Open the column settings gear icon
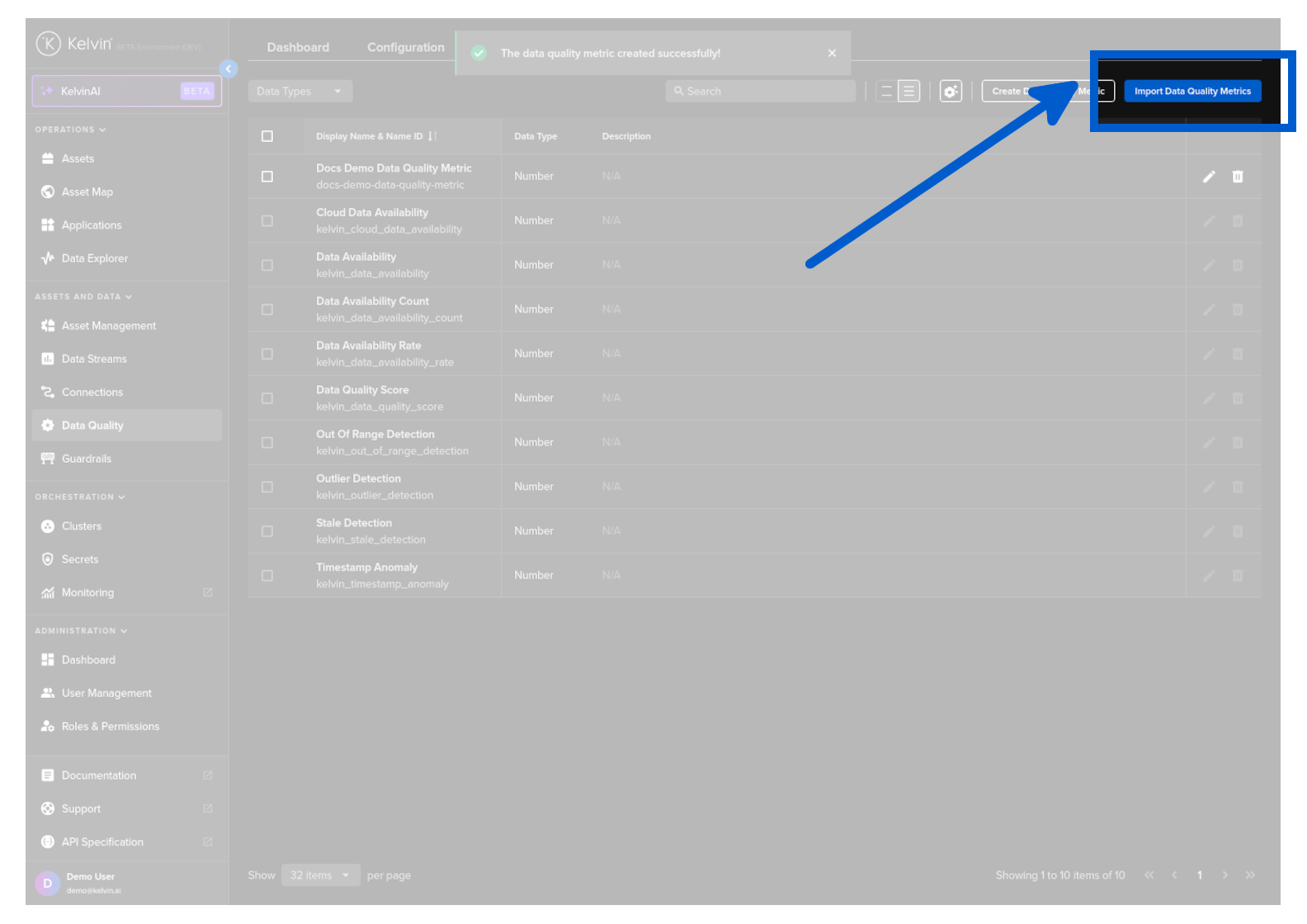 (951, 92)
